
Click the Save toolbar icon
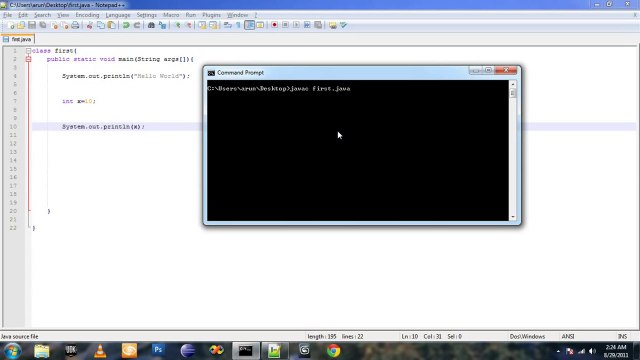32,25
